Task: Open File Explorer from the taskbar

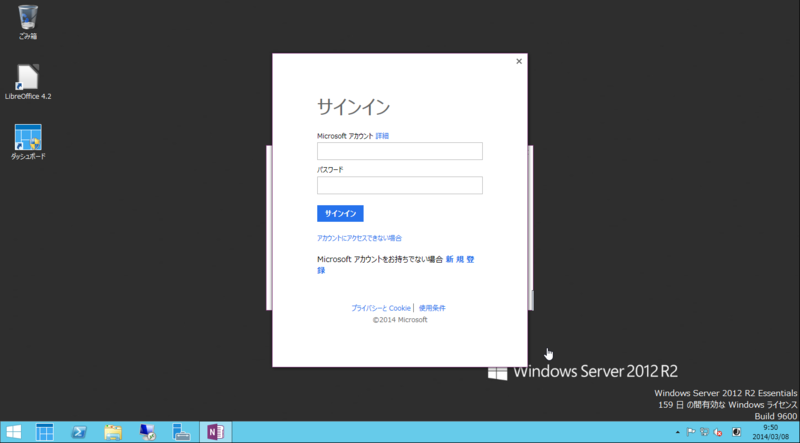Action: [x=113, y=432]
